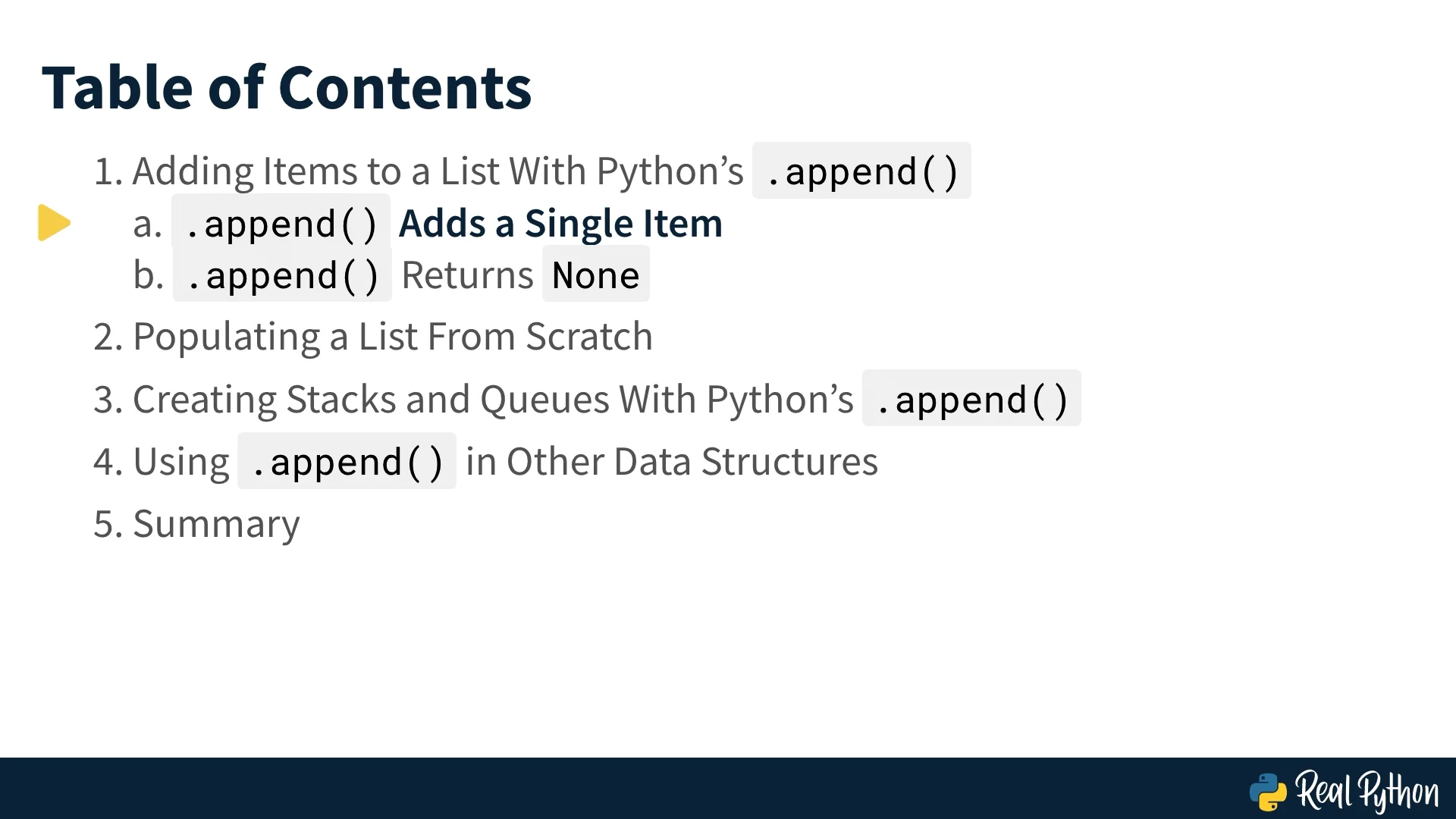Select the Table of Contents heading
This screenshot has height=819, width=1456.
[287, 87]
